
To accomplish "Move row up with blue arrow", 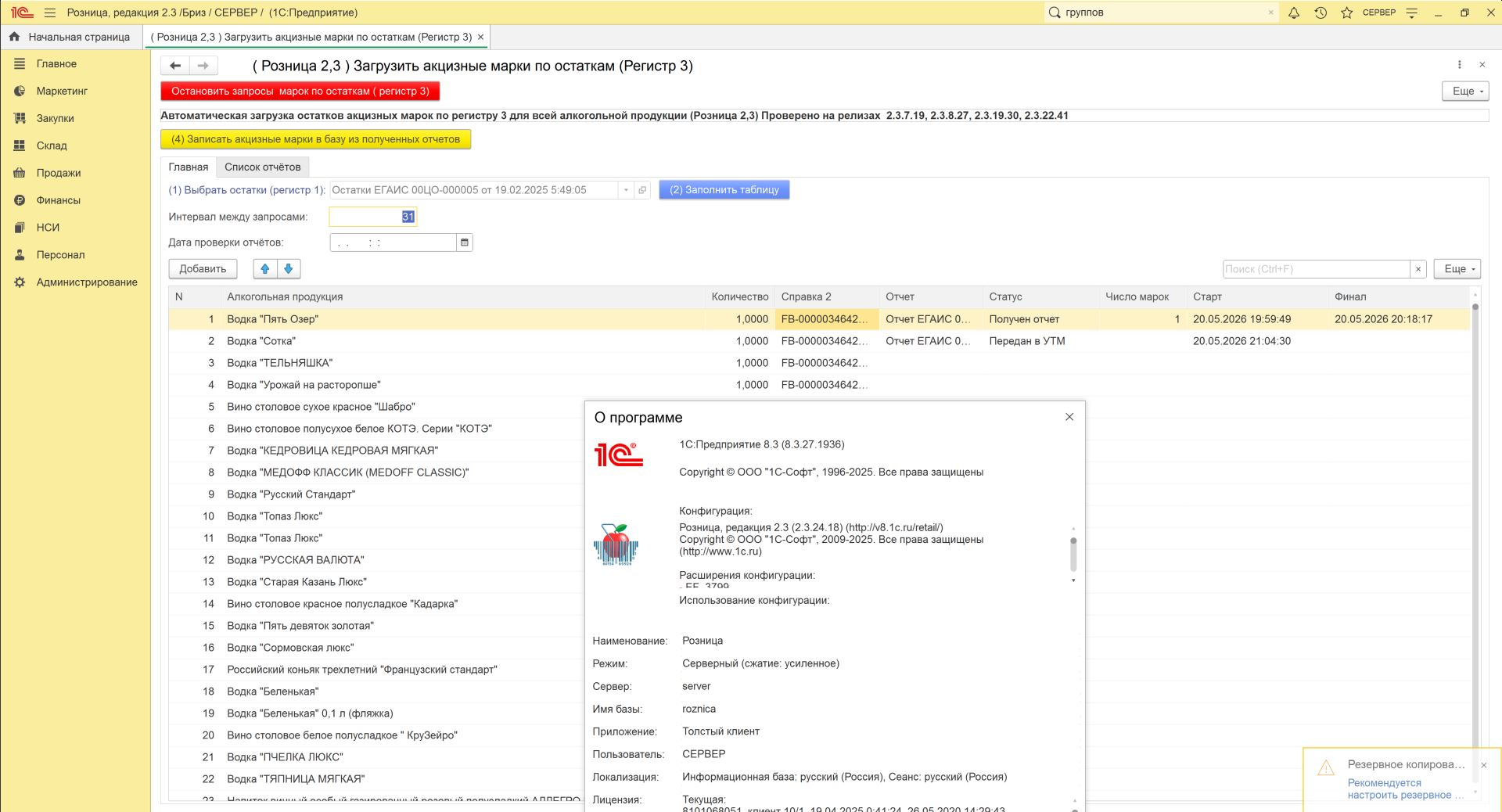I will pyautogui.click(x=265, y=269).
